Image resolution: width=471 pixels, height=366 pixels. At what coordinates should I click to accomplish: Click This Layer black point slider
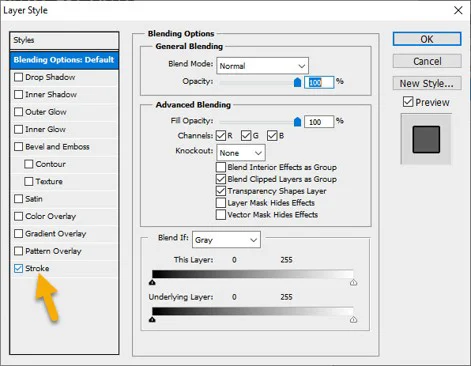pyautogui.click(x=152, y=283)
